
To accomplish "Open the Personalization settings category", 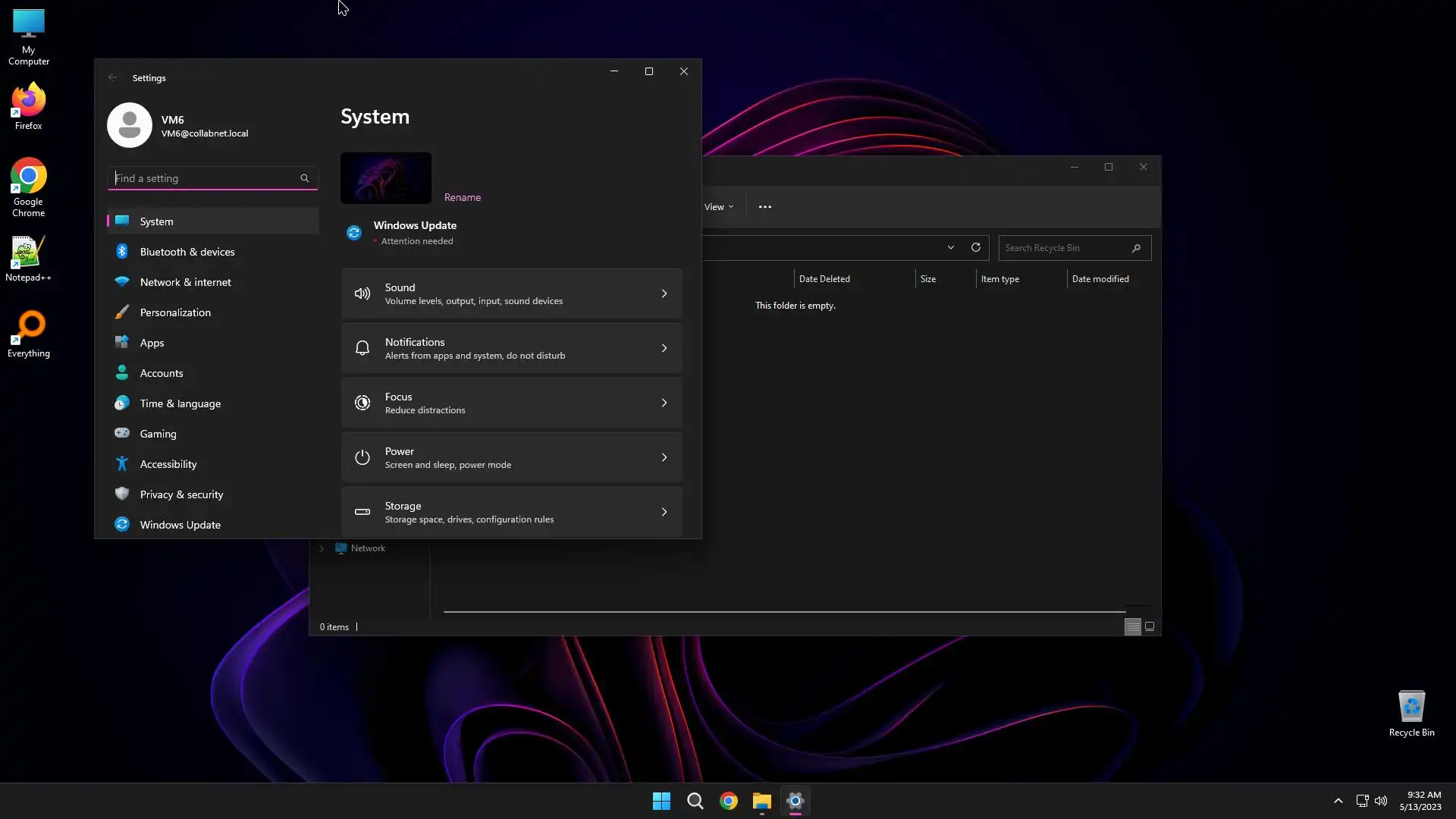I will click(x=175, y=312).
